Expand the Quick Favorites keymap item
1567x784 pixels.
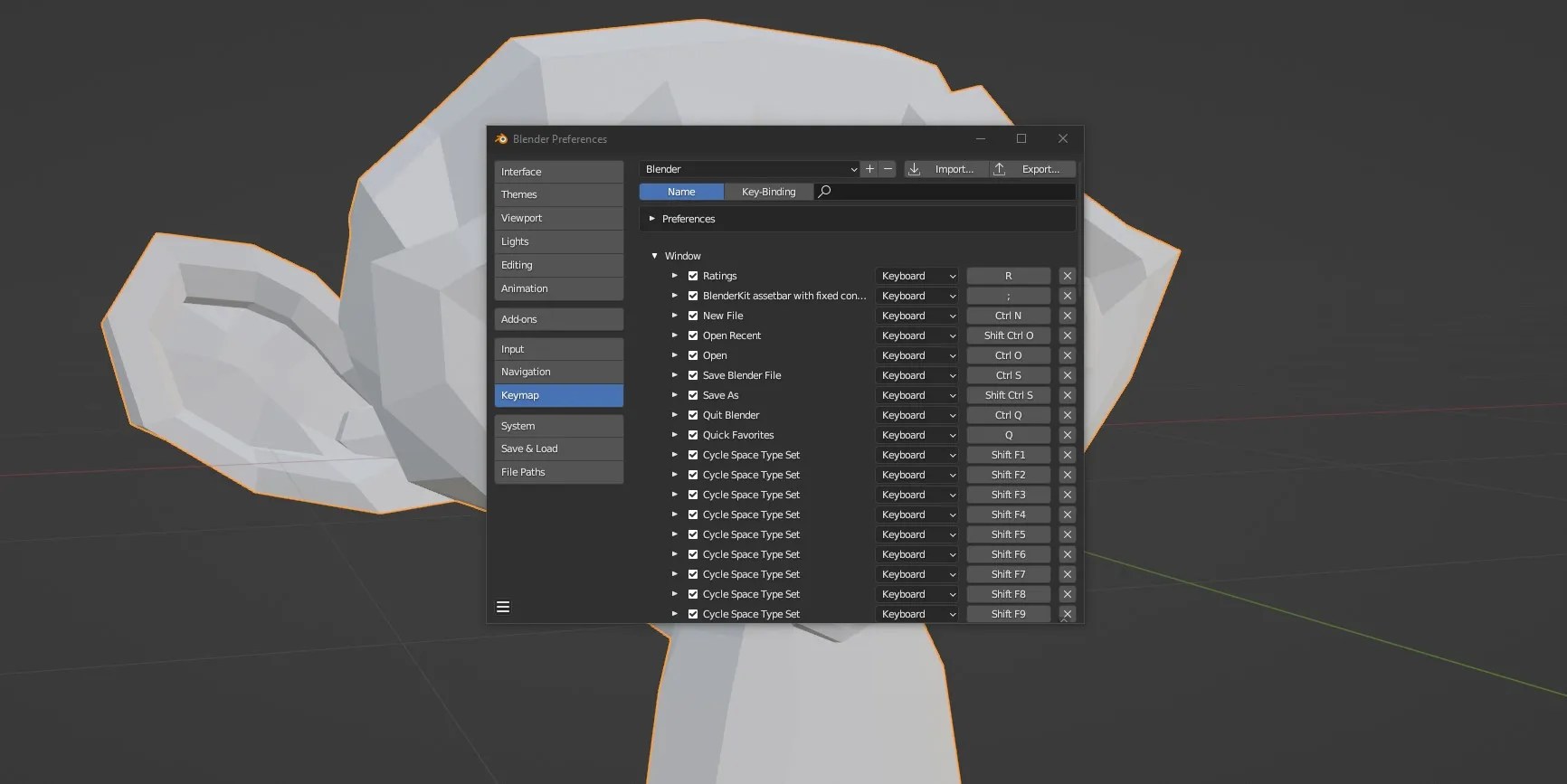pos(674,435)
